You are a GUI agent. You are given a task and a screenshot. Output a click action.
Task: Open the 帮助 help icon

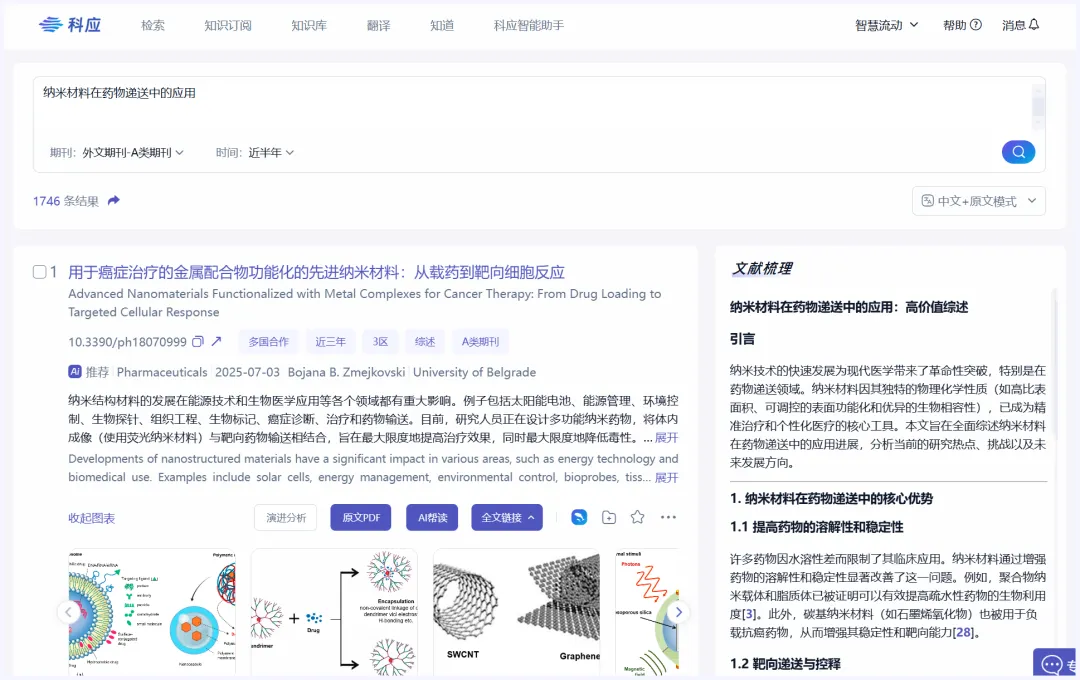click(976, 25)
